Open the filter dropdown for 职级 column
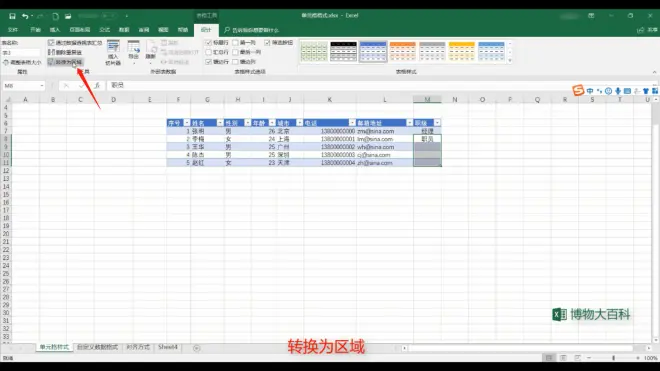Viewport: 660px width, 371px height. (x=437, y=123)
